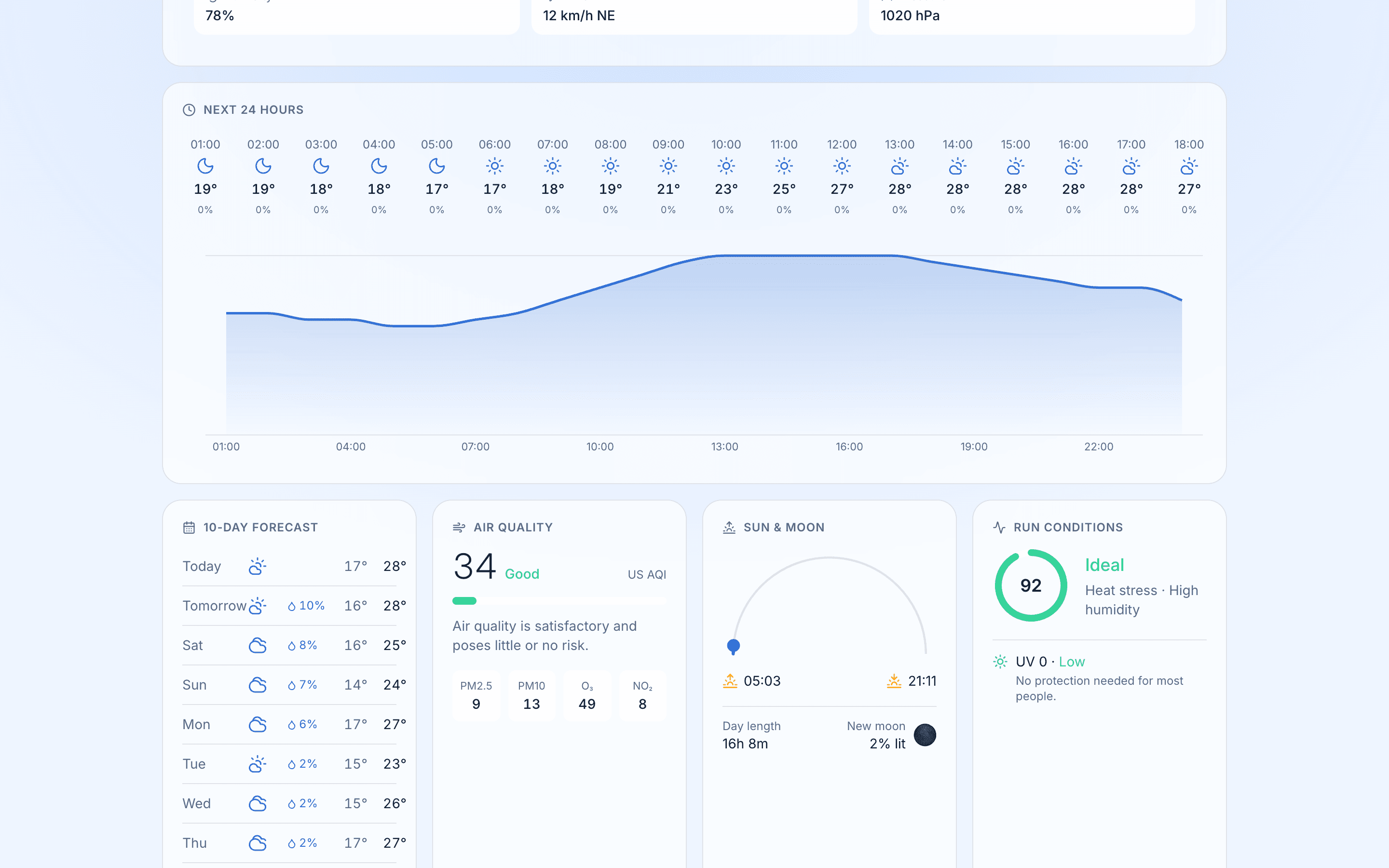This screenshot has height=868, width=1389.
Task: Click the sun icon for 06:00
Action: 495,166
